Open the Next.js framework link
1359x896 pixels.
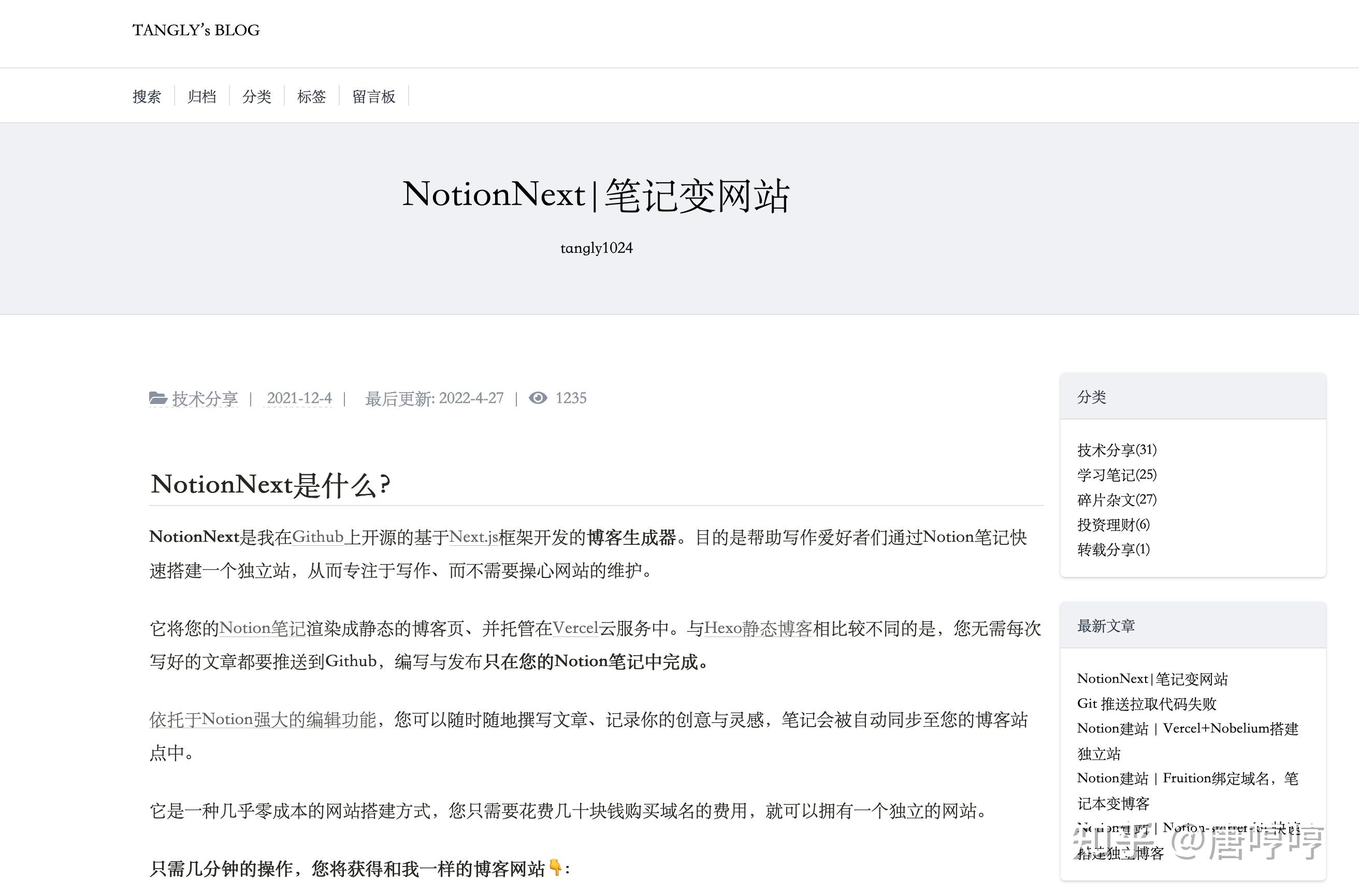point(473,537)
